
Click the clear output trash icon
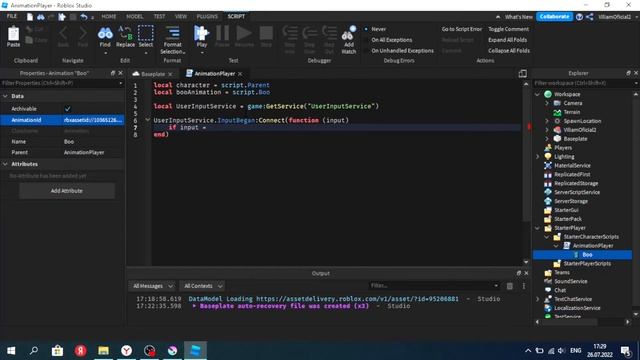(510, 286)
